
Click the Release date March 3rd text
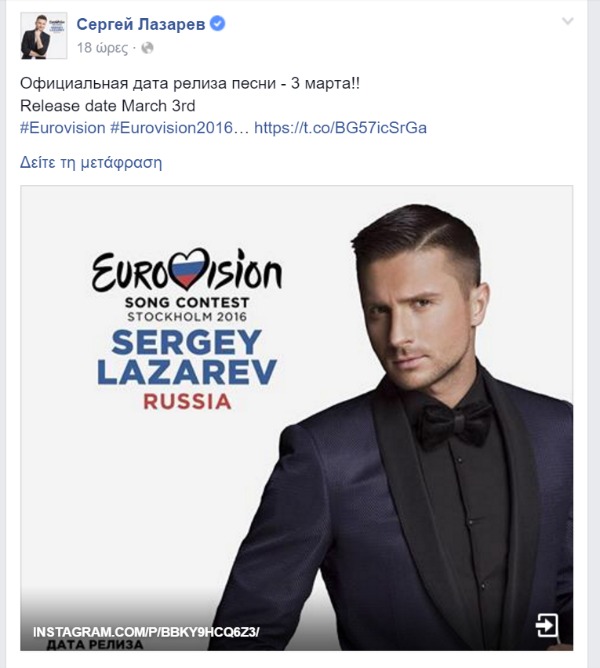[x=107, y=106]
